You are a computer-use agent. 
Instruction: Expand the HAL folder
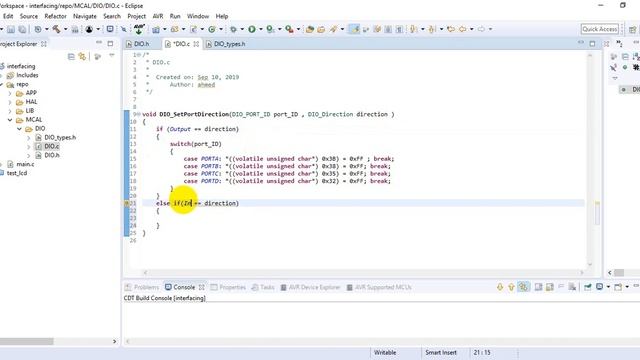click(10, 102)
